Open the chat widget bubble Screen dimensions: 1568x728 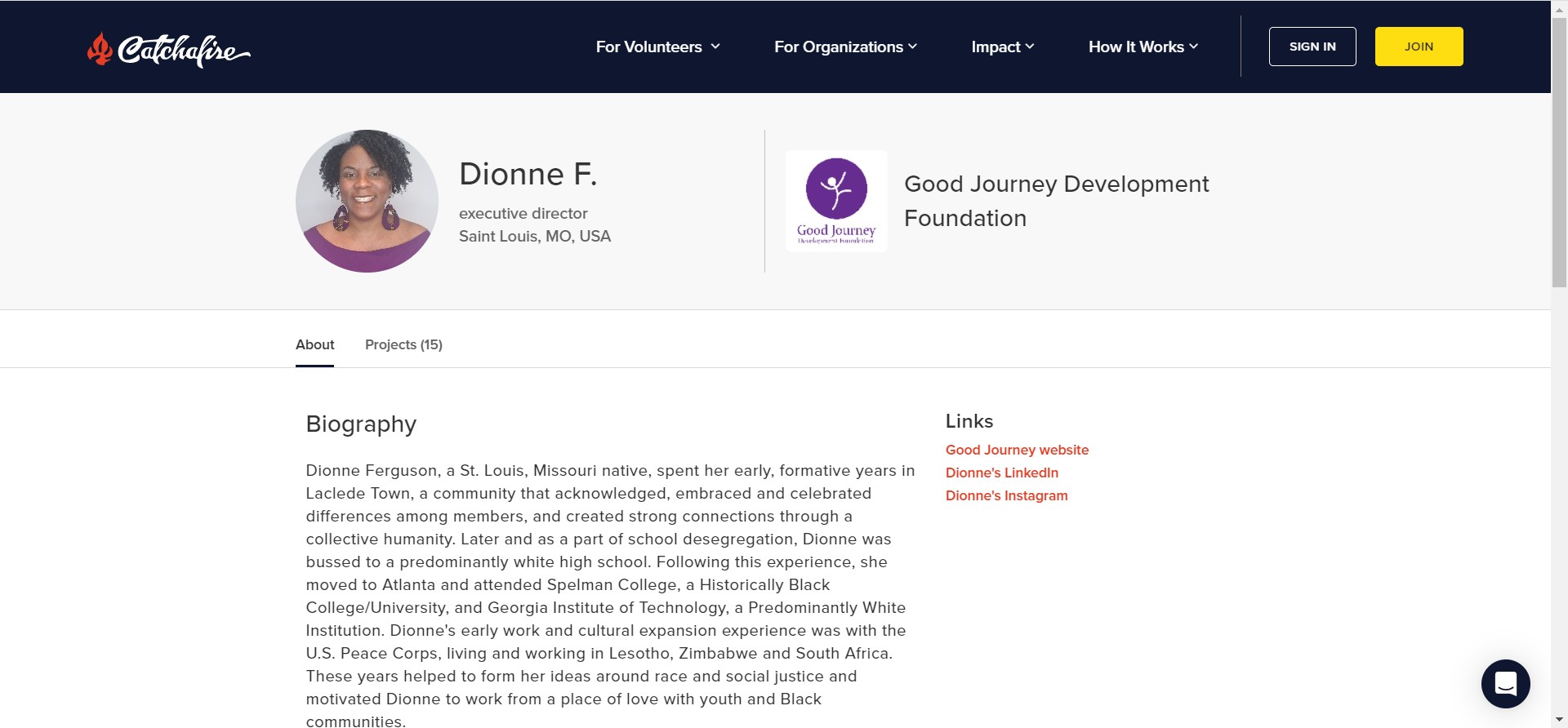click(x=1505, y=683)
